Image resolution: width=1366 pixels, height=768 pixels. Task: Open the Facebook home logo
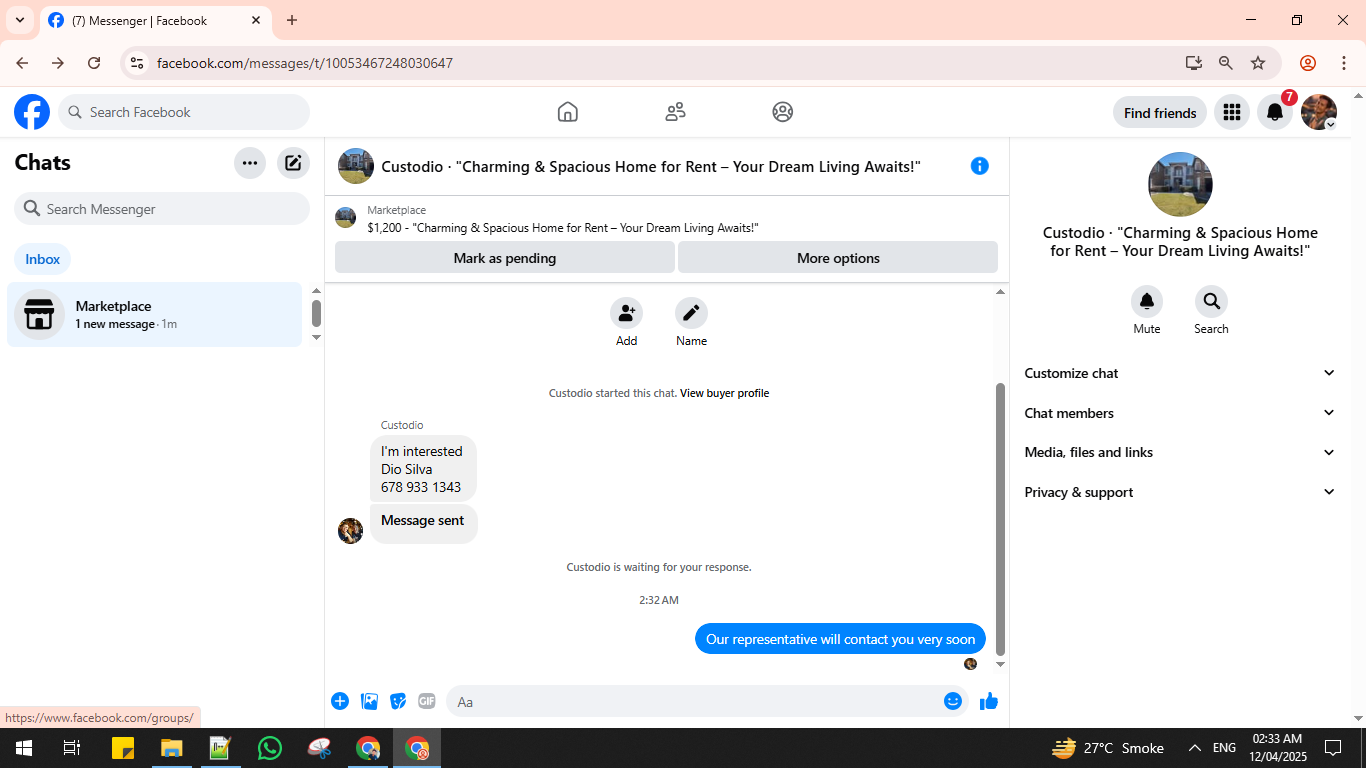click(x=32, y=112)
